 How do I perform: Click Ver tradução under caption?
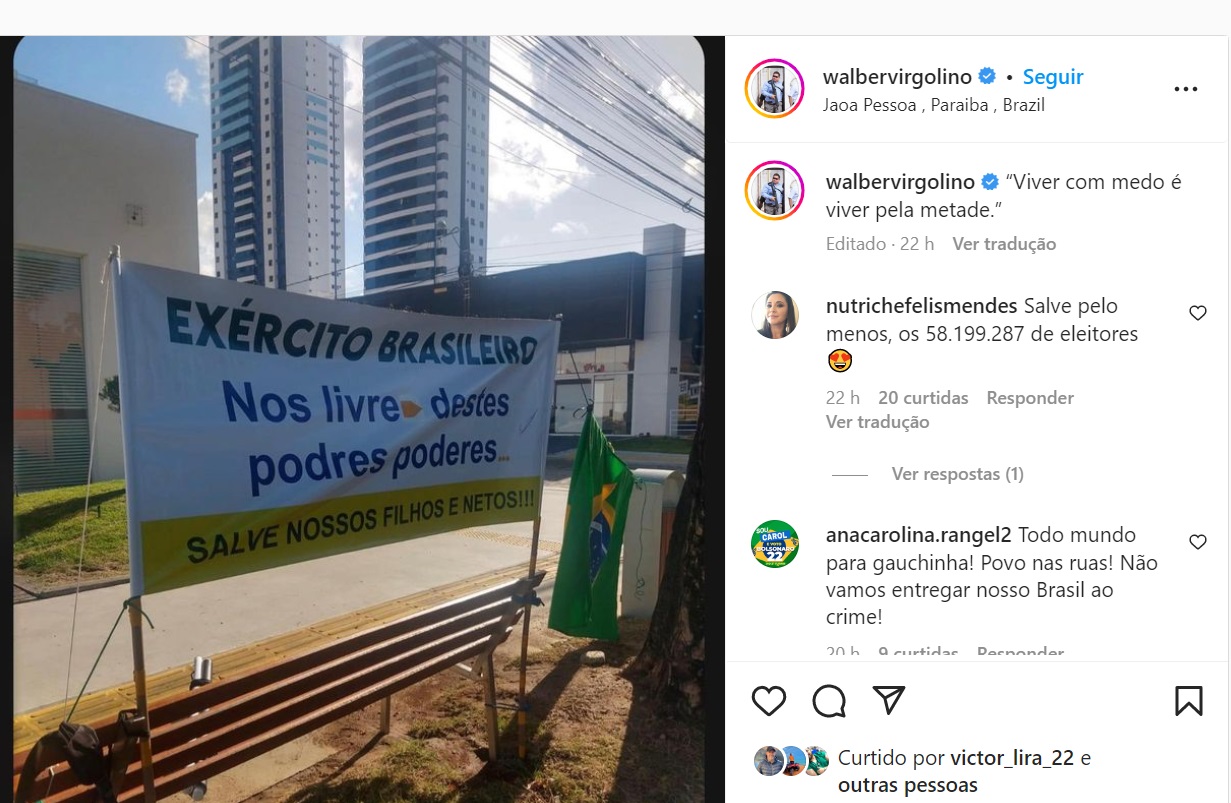coord(1004,244)
